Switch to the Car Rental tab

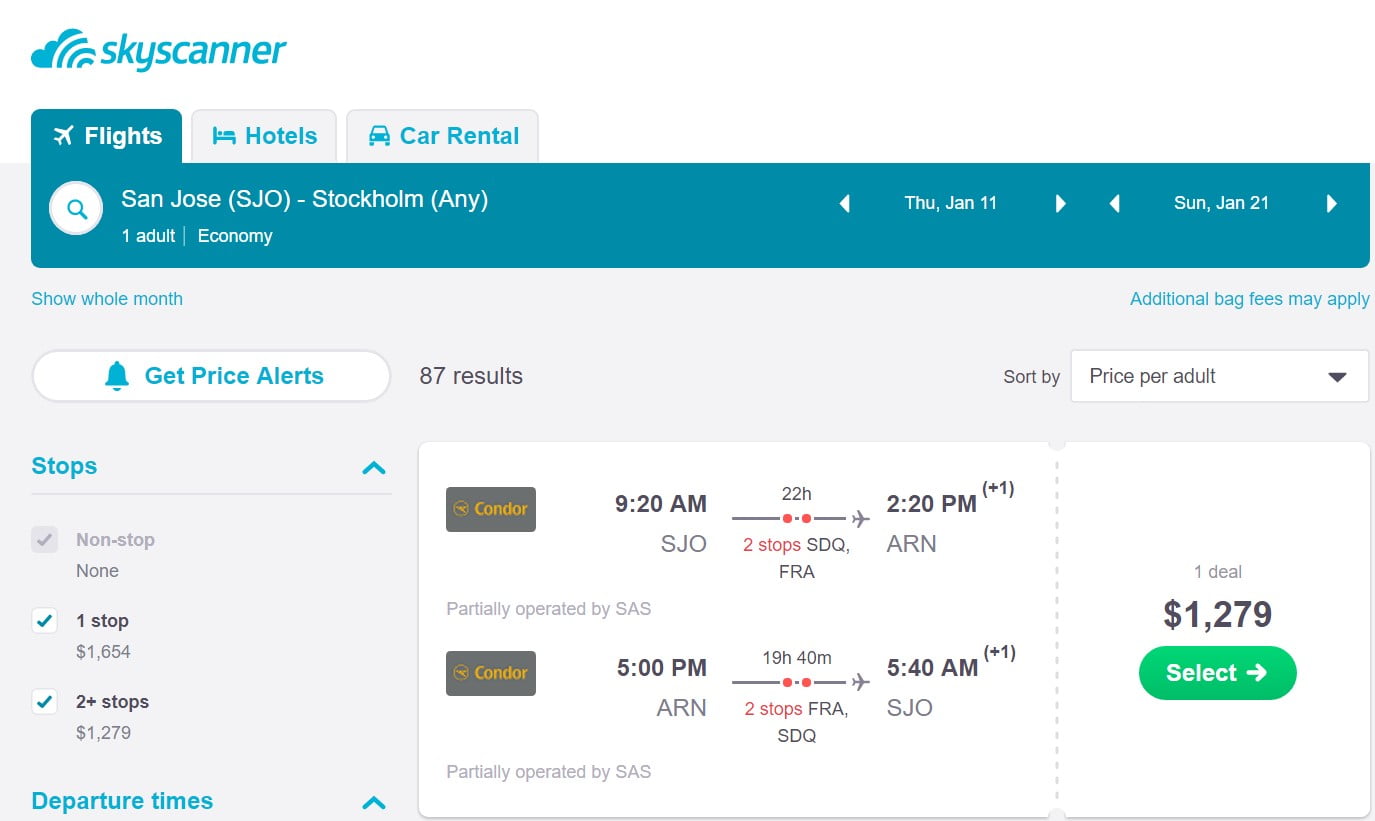click(x=442, y=136)
